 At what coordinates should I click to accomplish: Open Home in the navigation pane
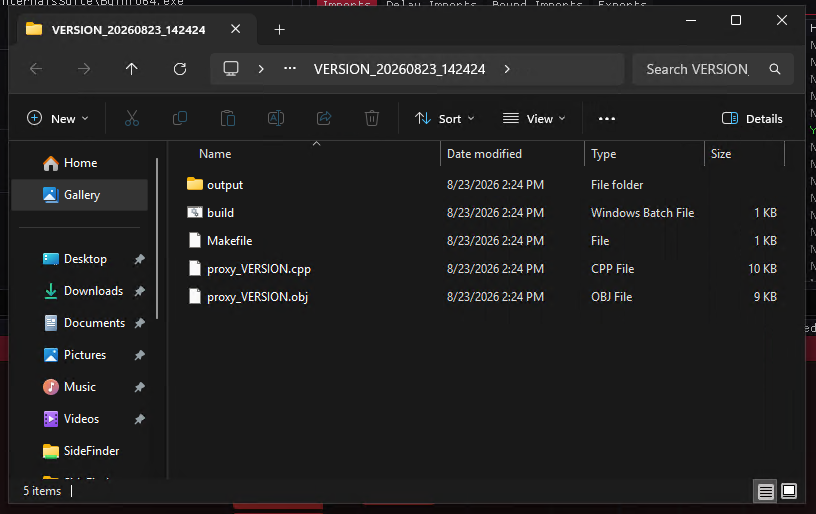coord(79,163)
